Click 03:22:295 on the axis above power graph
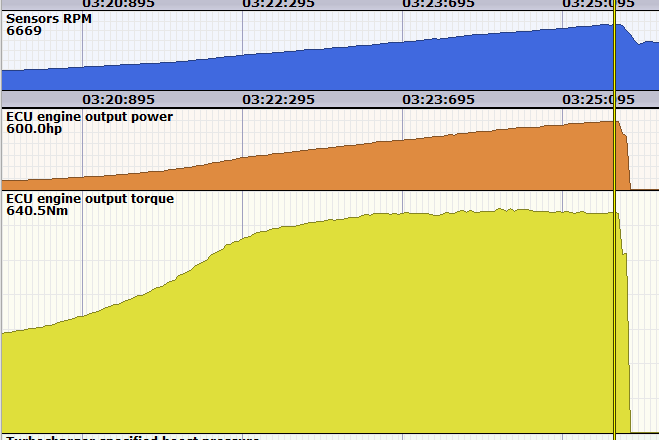This screenshot has height=440, width=659. 278,100
